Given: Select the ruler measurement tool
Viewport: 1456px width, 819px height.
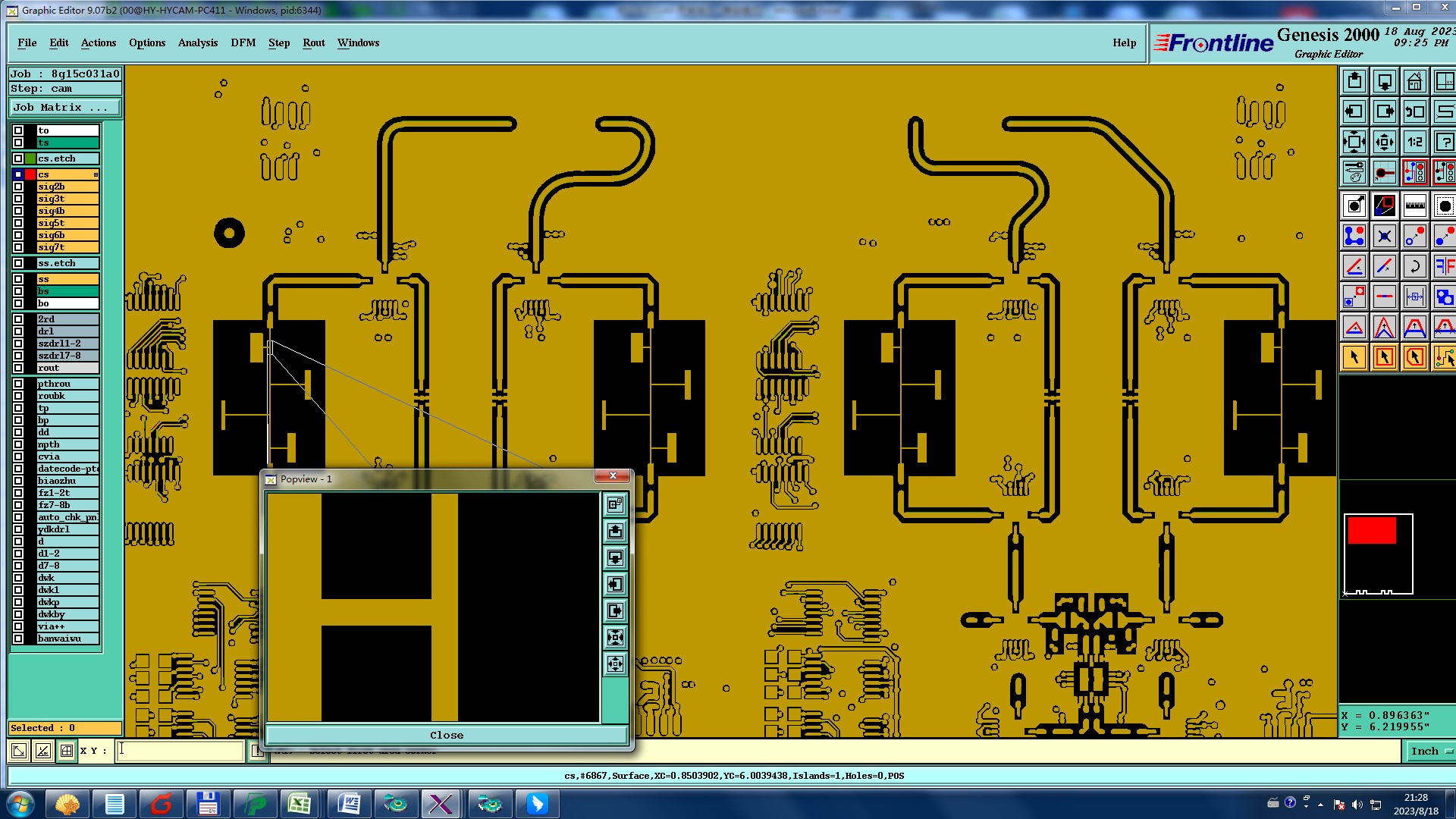Looking at the screenshot, I should coord(1414,206).
